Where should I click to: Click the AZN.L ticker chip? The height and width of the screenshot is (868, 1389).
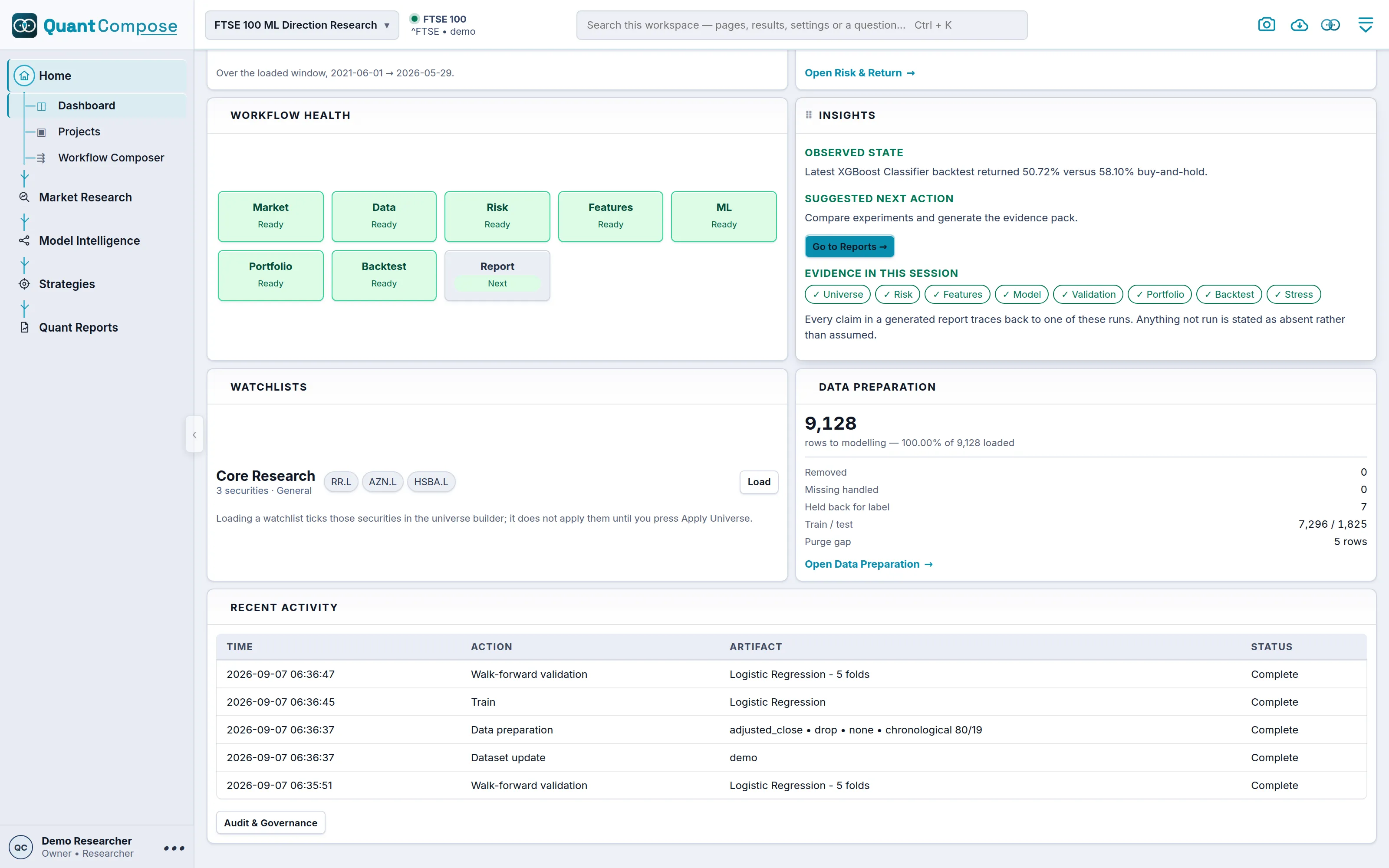382,482
